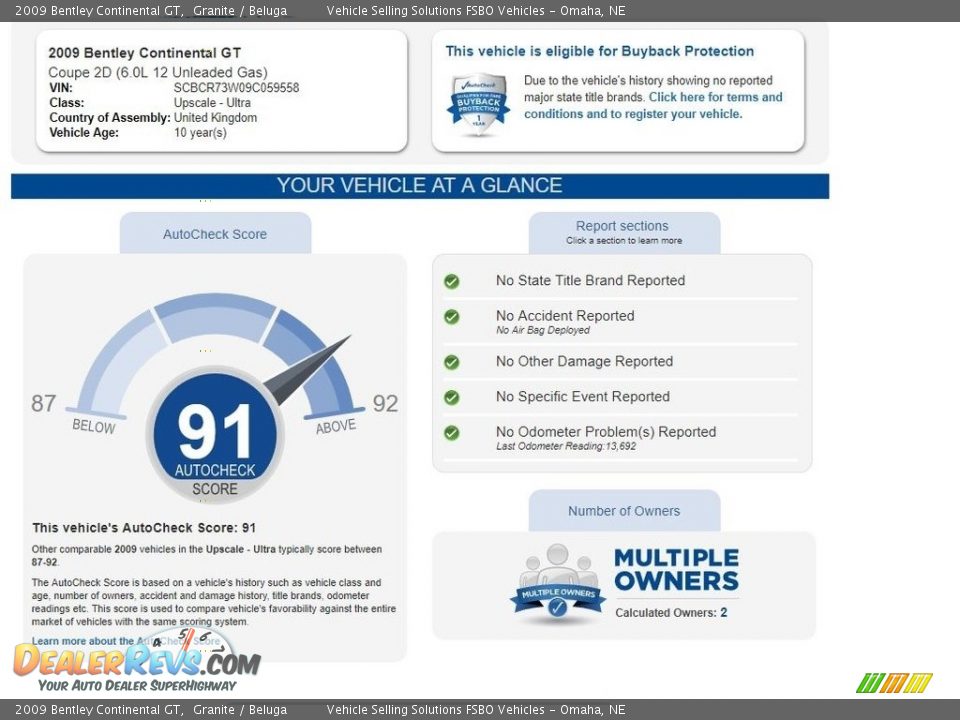Image resolution: width=960 pixels, height=720 pixels.
Task: Click the striped green-orange-yellow logo icon
Action: (894, 683)
